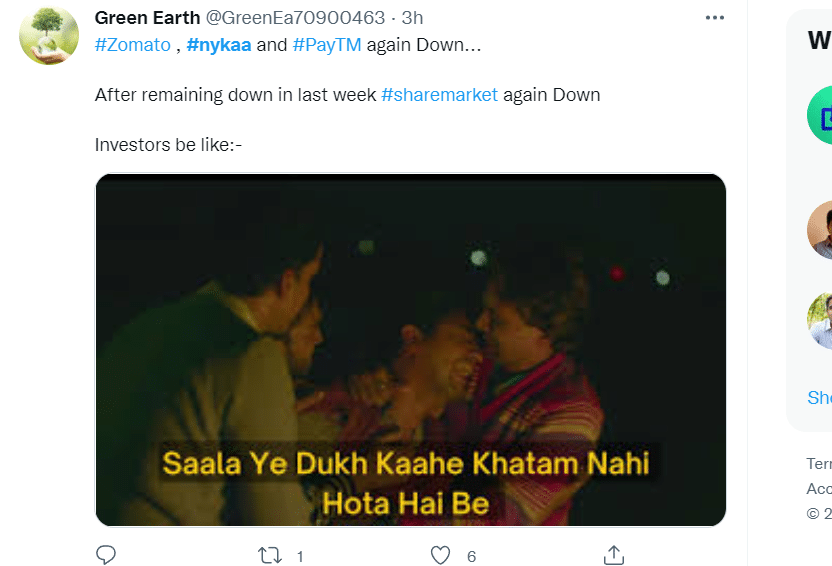The image size is (832, 566).
Task: Click the green circular sidebar avatar
Action: click(x=822, y=115)
